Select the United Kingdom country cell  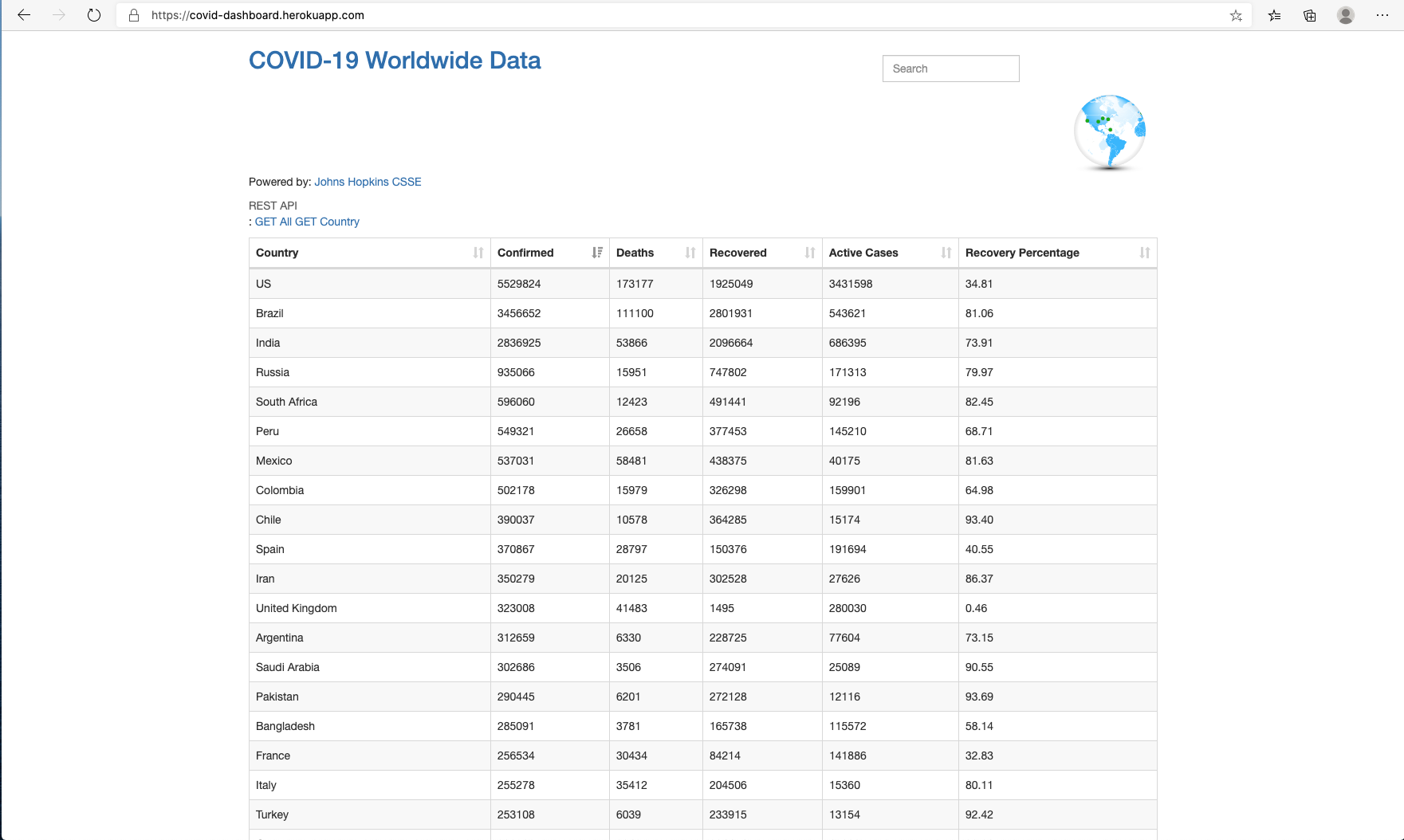(x=370, y=608)
